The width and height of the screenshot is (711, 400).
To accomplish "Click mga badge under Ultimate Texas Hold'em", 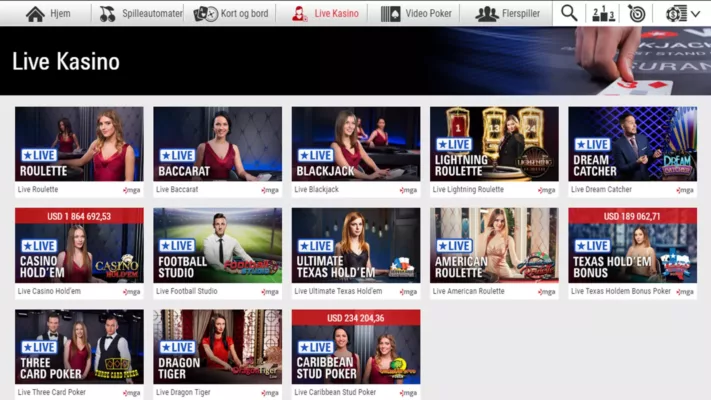I will (x=408, y=292).
